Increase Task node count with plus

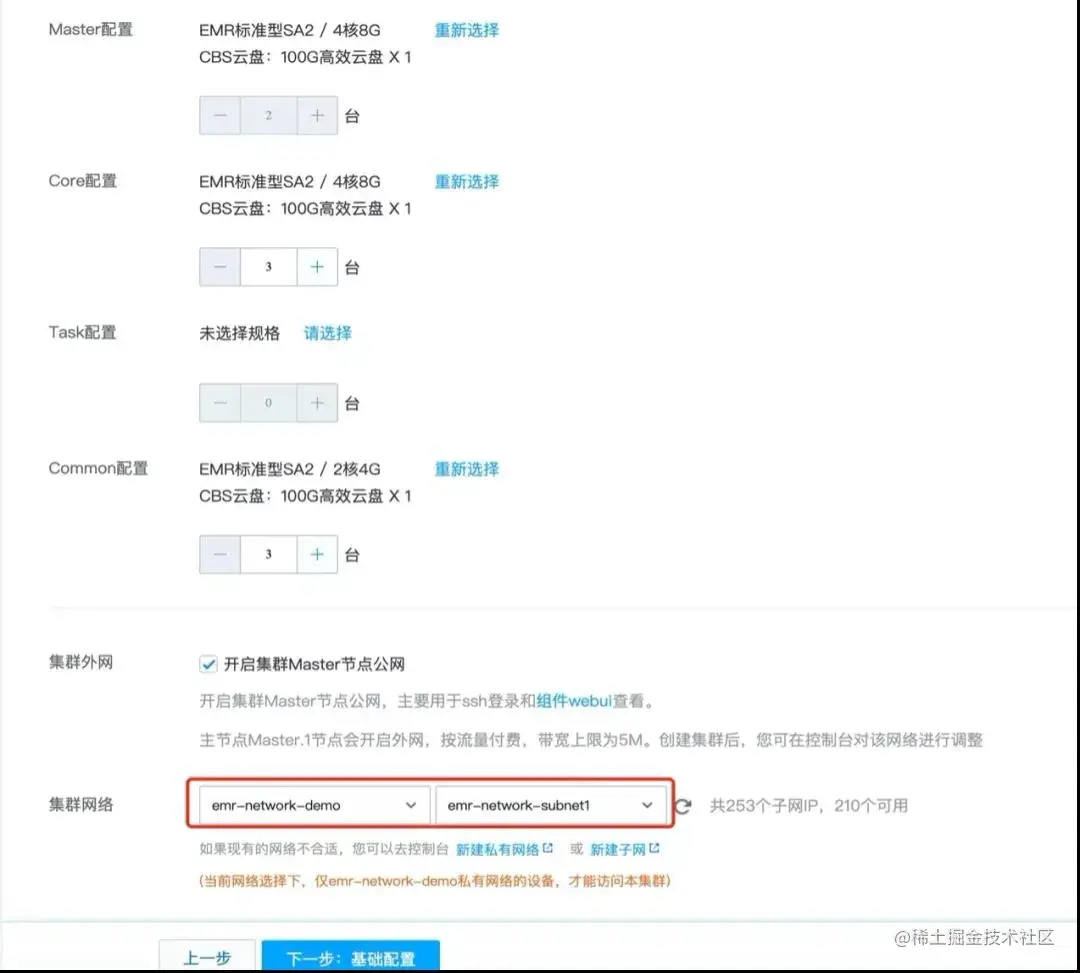point(317,402)
